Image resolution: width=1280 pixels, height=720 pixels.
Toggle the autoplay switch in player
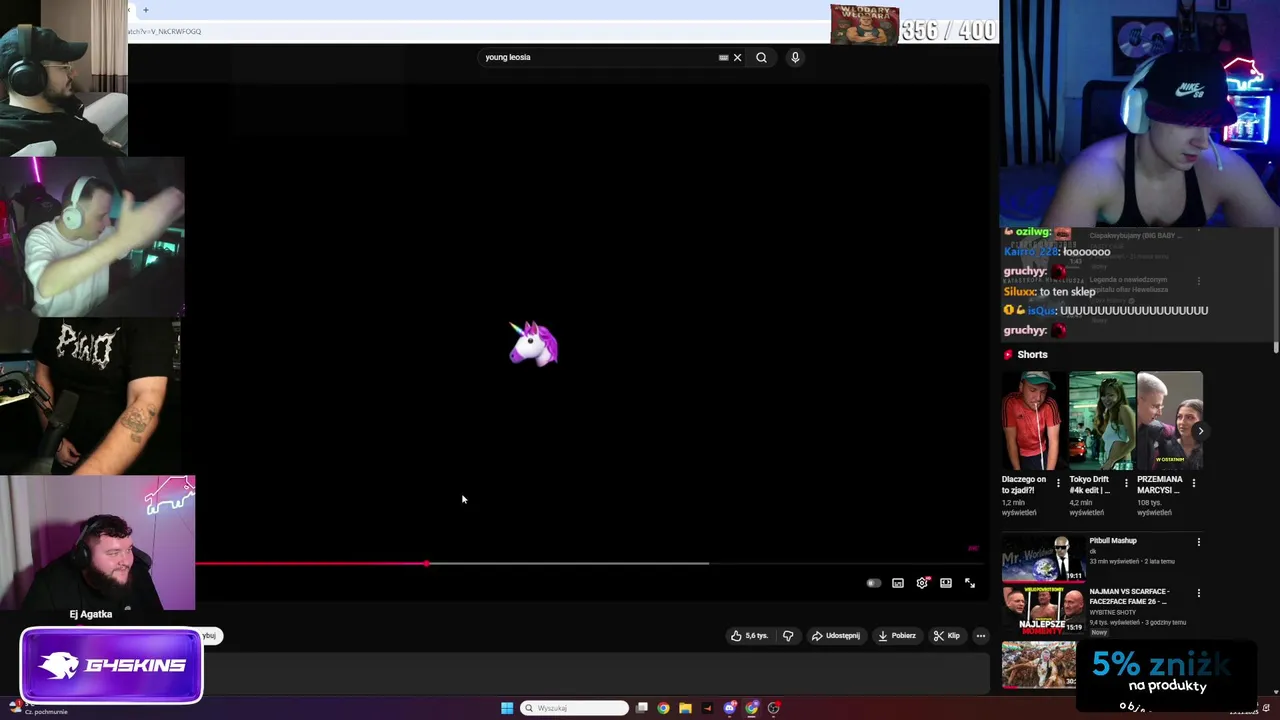click(x=874, y=583)
